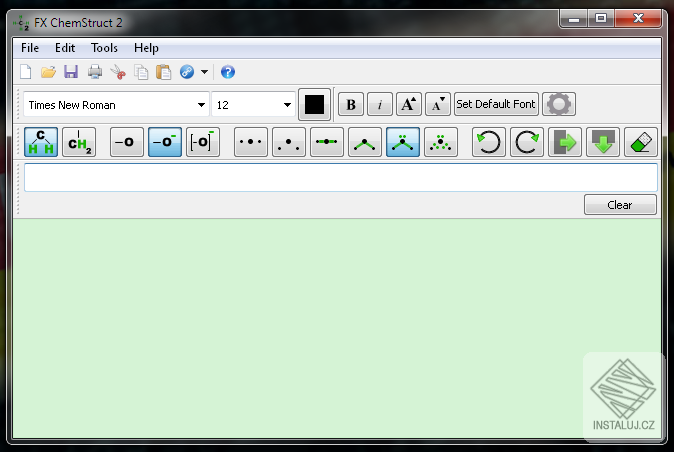Viewport: 674px width, 452px height.
Task: Choose the bent green bond layout
Action: coord(365,142)
